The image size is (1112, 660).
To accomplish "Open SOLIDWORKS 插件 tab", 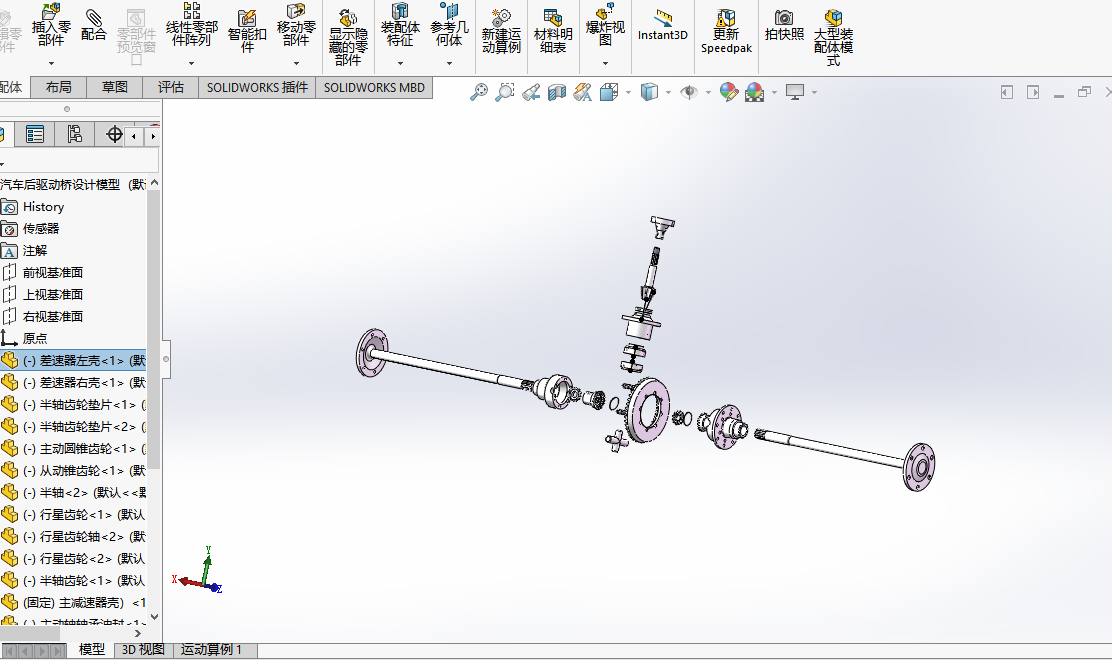I will click(x=257, y=87).
